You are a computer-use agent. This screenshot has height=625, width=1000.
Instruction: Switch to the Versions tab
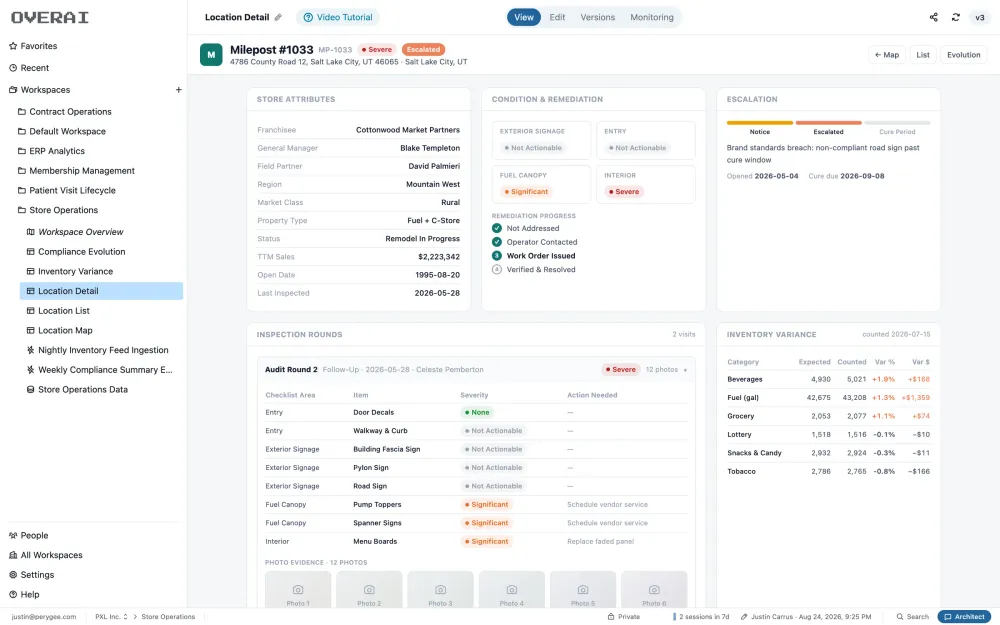tap(598, 17)
